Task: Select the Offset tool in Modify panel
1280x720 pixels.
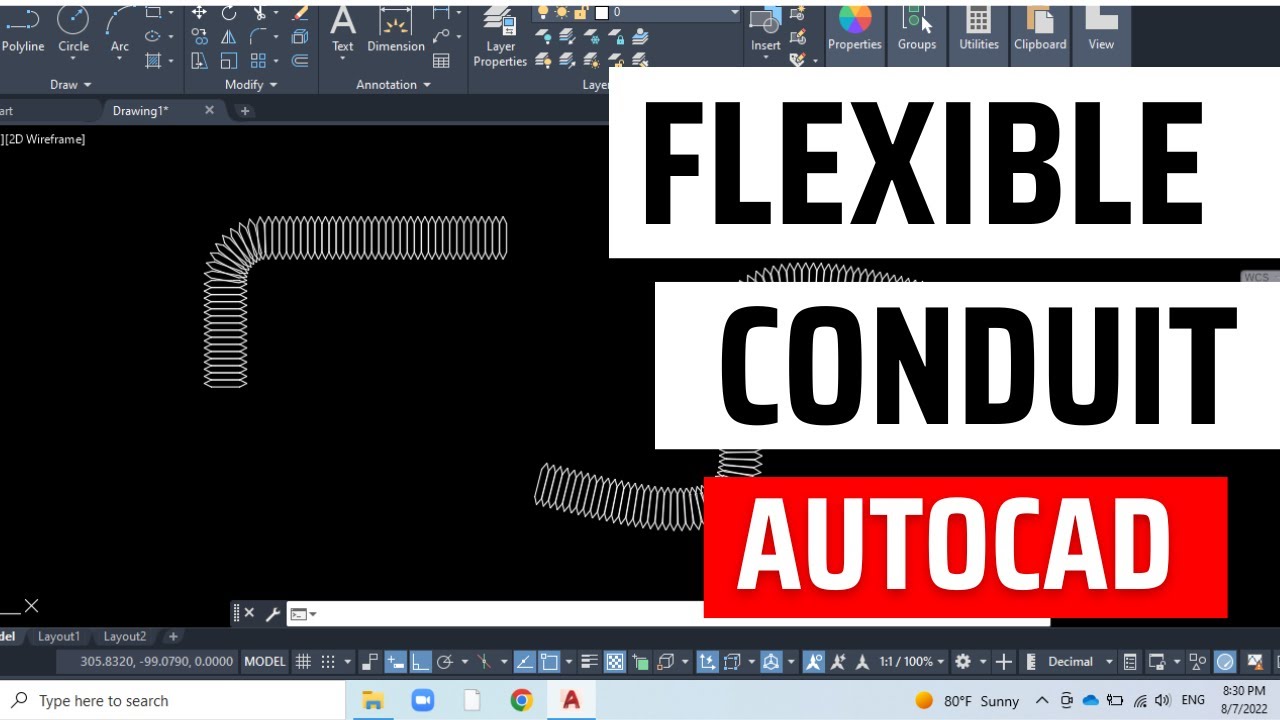Action: [x=300, y=60]
